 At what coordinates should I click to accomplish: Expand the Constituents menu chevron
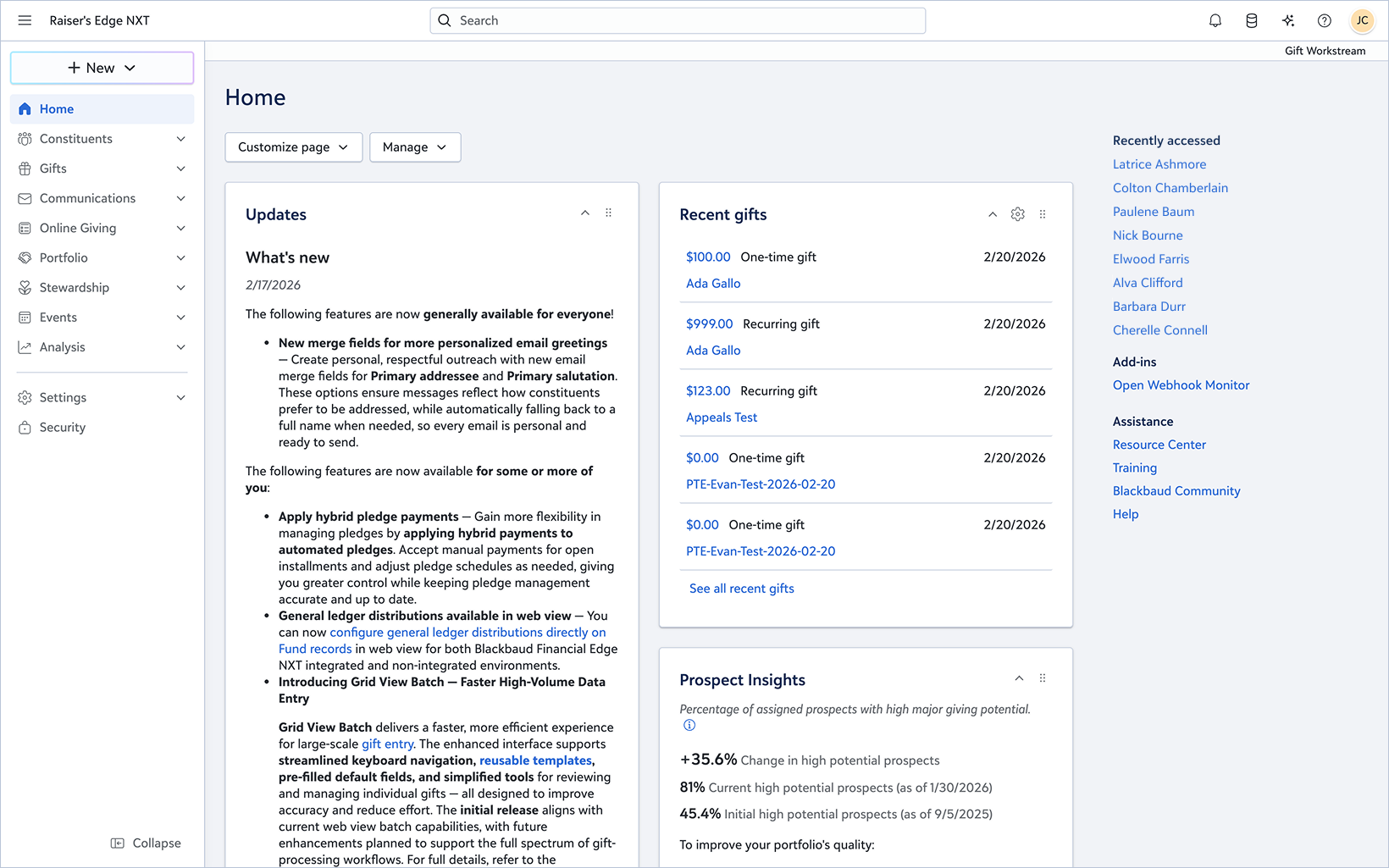(x=180, y=139)
